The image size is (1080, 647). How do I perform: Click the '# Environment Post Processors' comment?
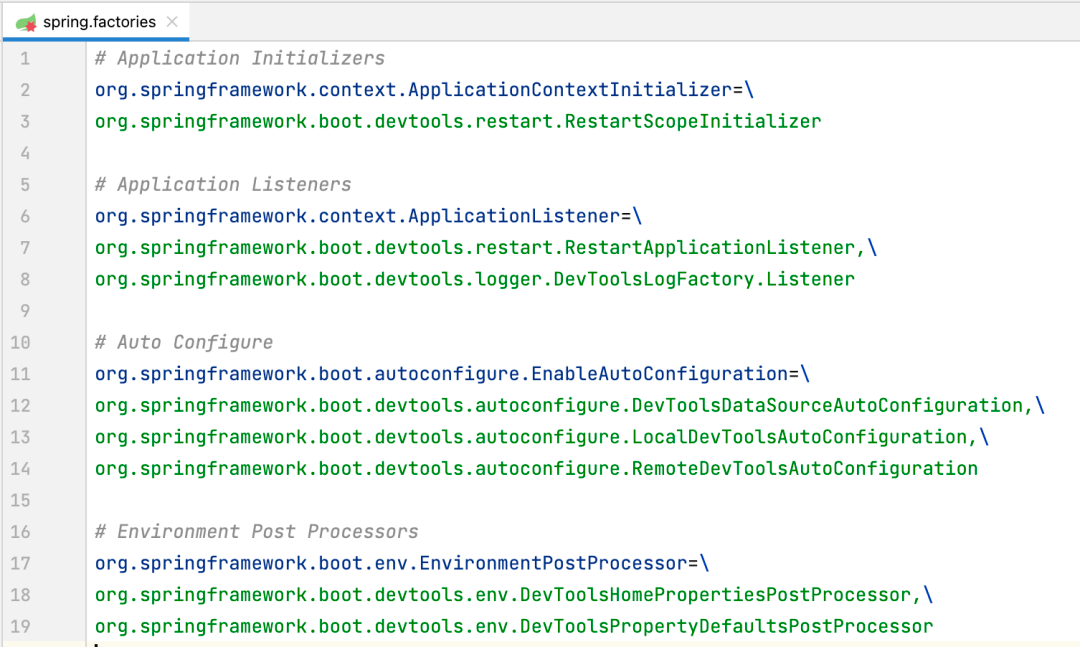257,532
